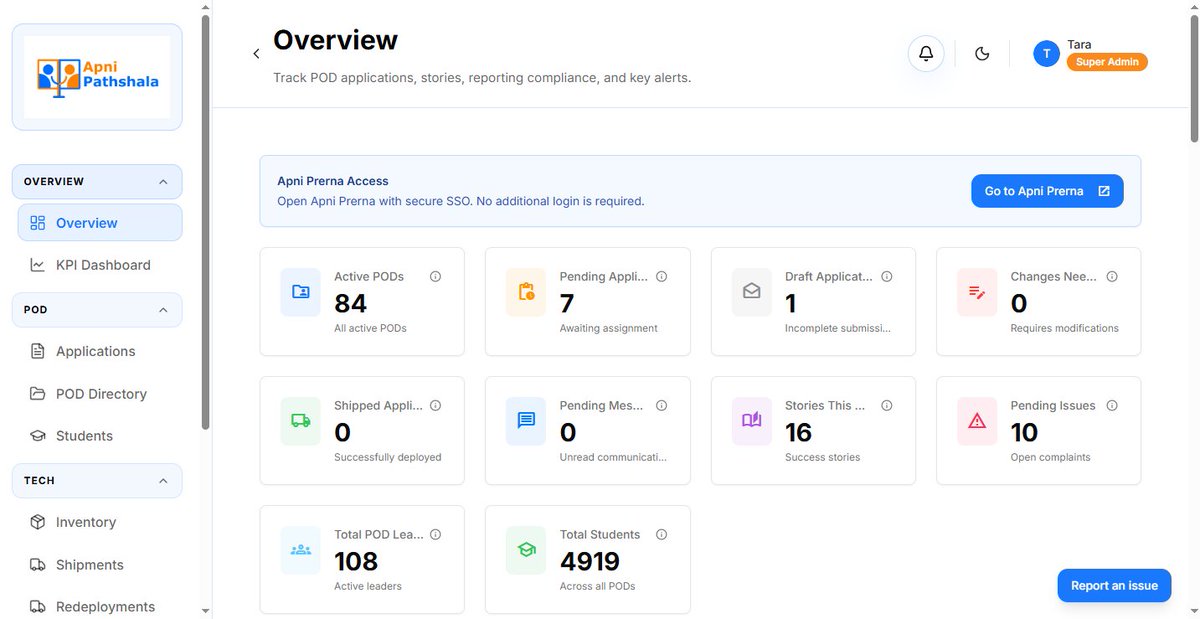Show info for Stories This Month card
Viewport: 1200px width, 619px height.
pos(886,406)
